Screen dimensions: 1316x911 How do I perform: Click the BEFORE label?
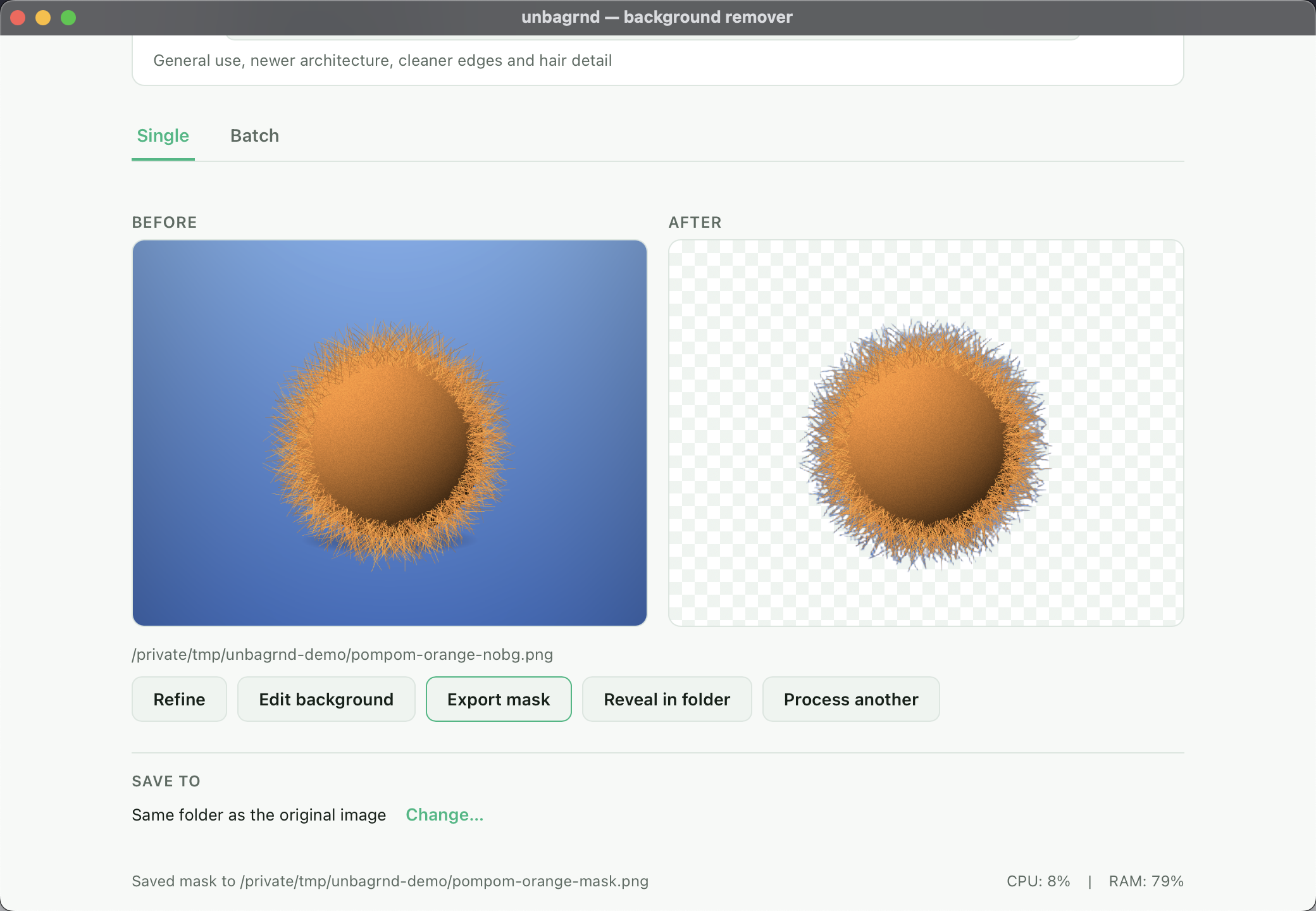164,223
